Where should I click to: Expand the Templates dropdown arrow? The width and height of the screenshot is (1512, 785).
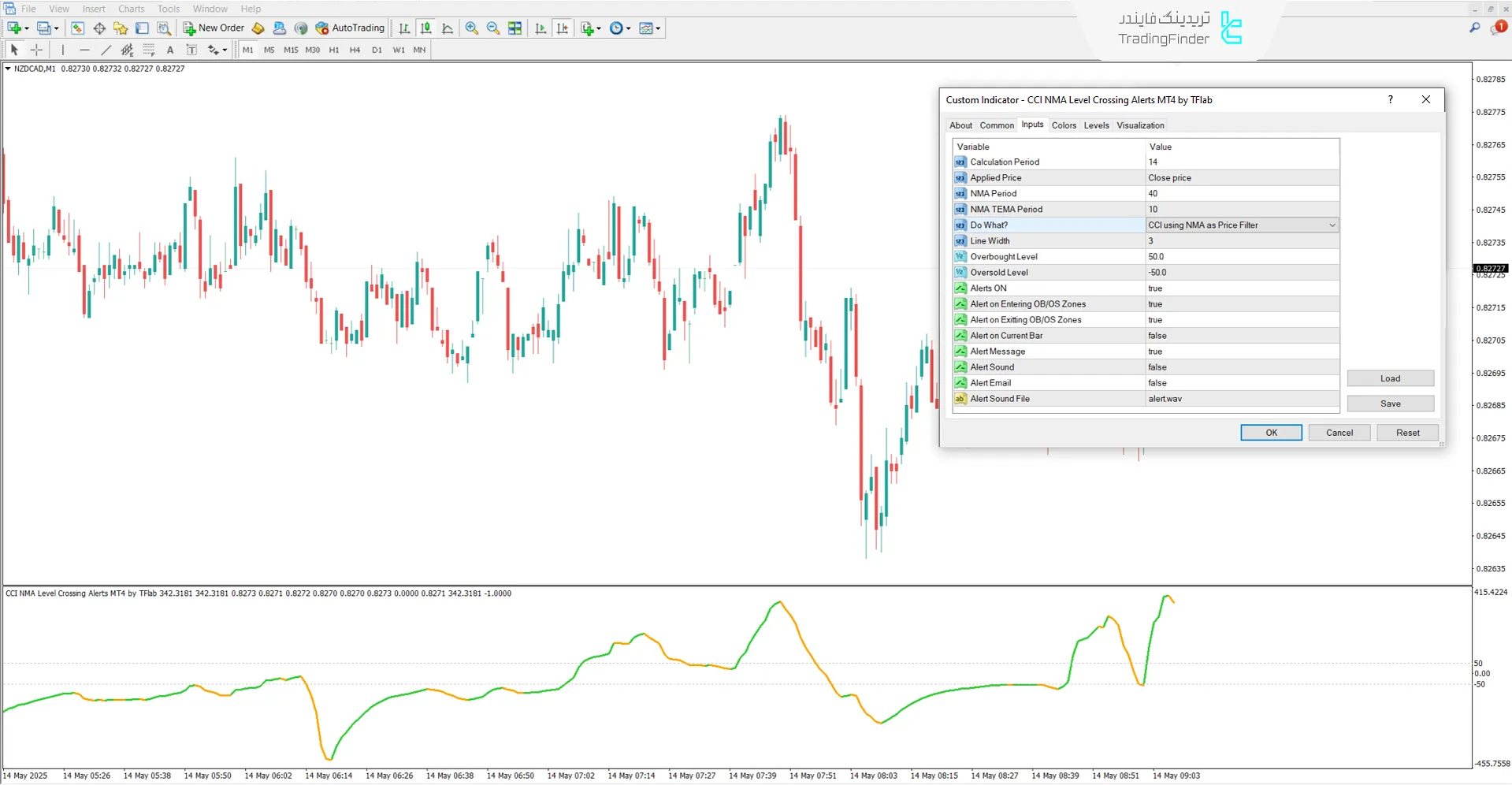tap(659, 29)
